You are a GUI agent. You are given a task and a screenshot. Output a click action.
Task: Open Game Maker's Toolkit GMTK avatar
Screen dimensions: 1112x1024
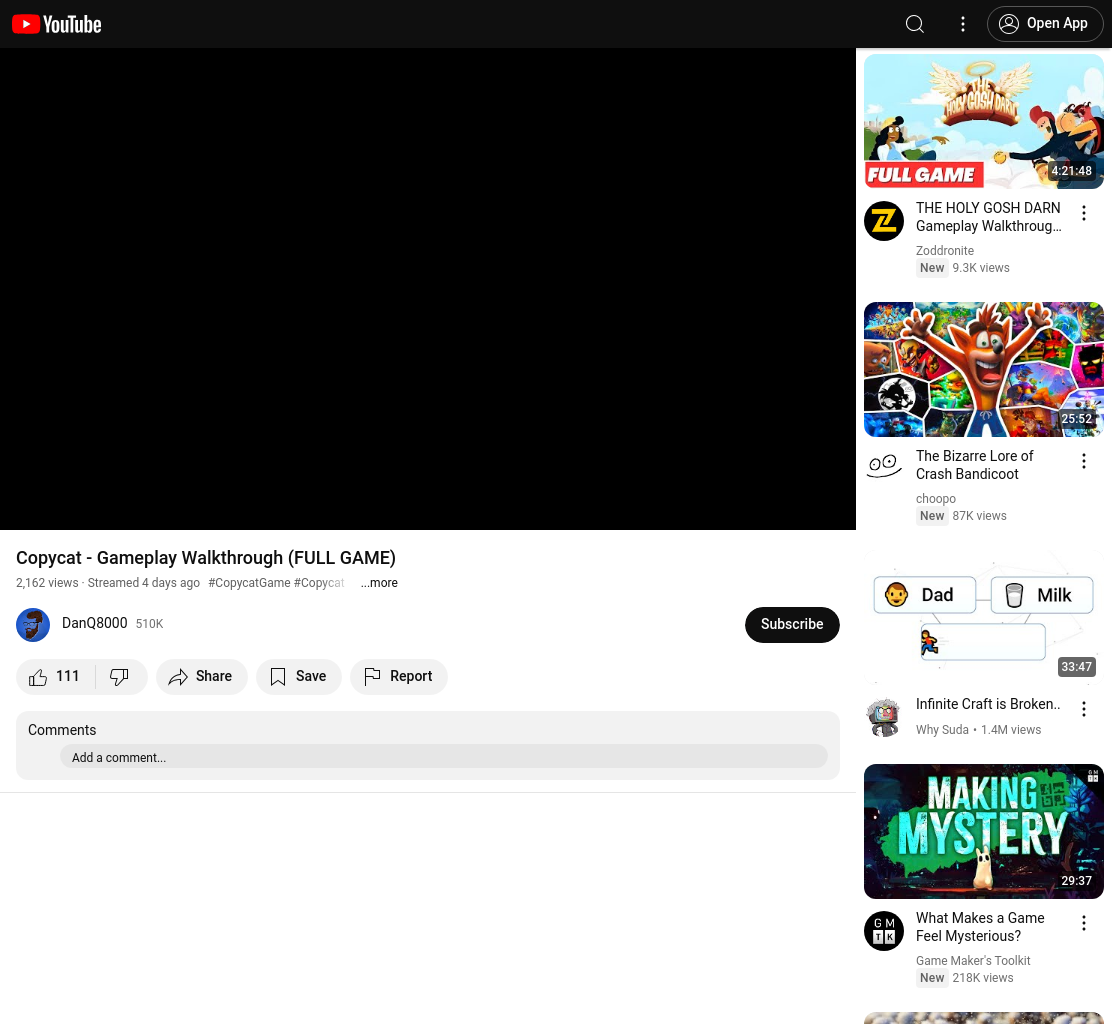[884, 931]
